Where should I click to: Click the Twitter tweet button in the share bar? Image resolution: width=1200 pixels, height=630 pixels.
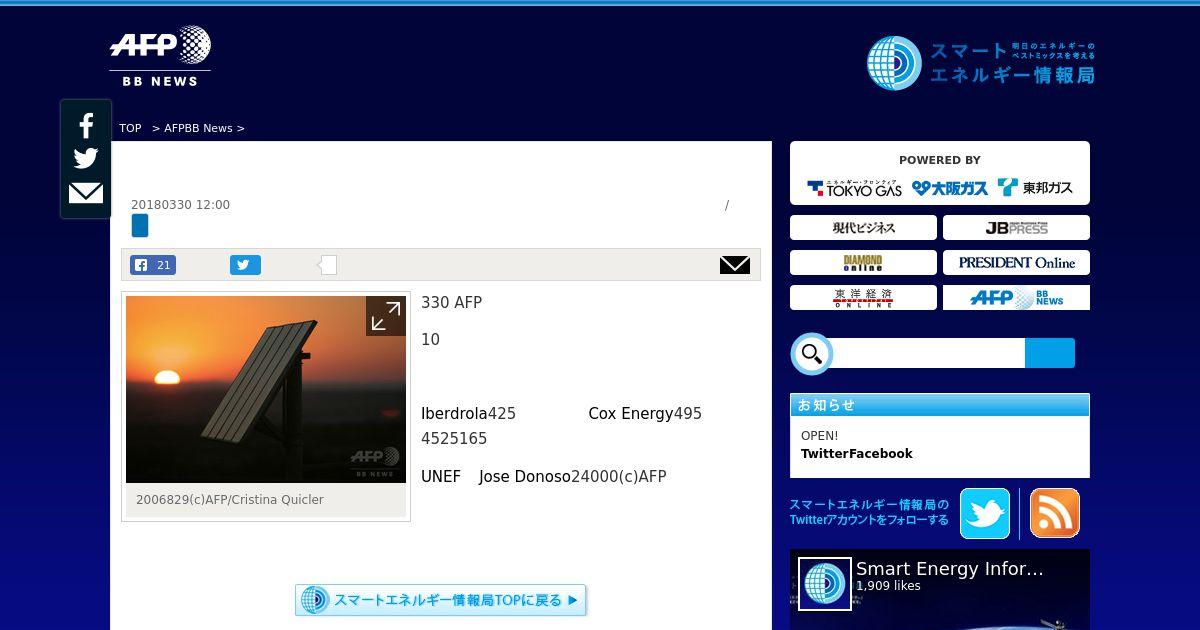(245, 265)
